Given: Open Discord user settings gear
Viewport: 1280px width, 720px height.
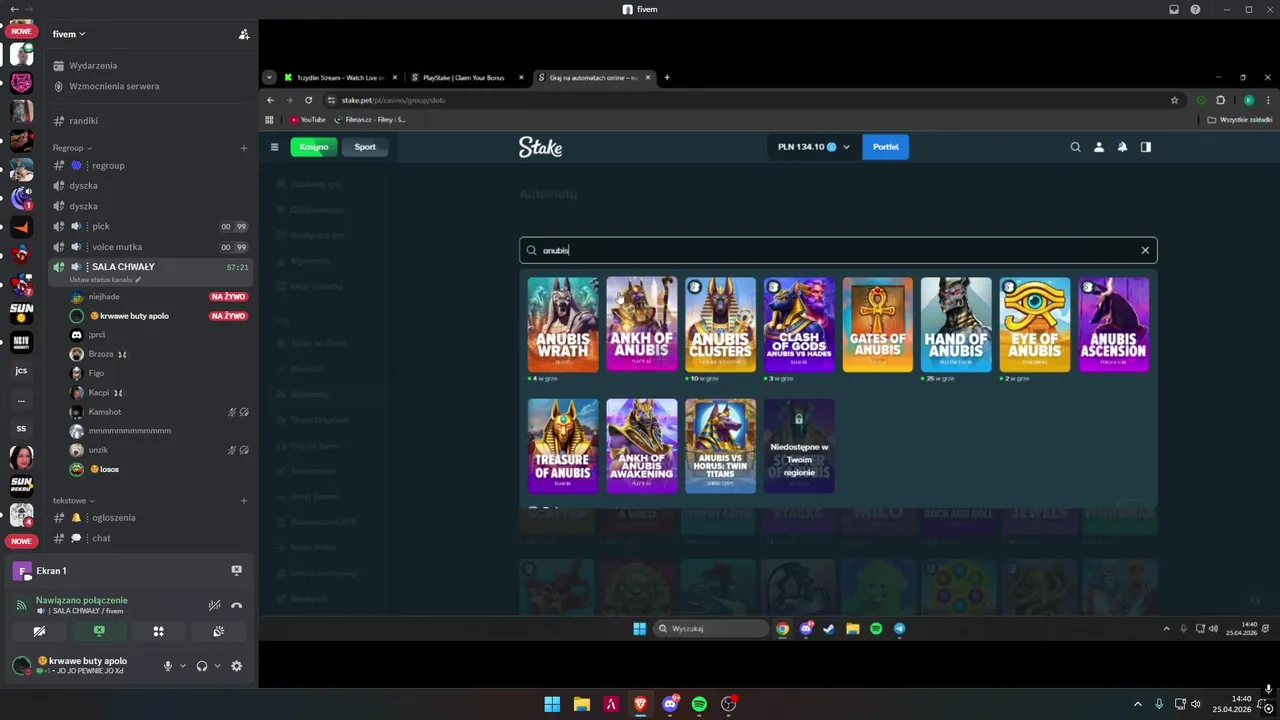Looking at the screenshot, I should pos(236,666).
